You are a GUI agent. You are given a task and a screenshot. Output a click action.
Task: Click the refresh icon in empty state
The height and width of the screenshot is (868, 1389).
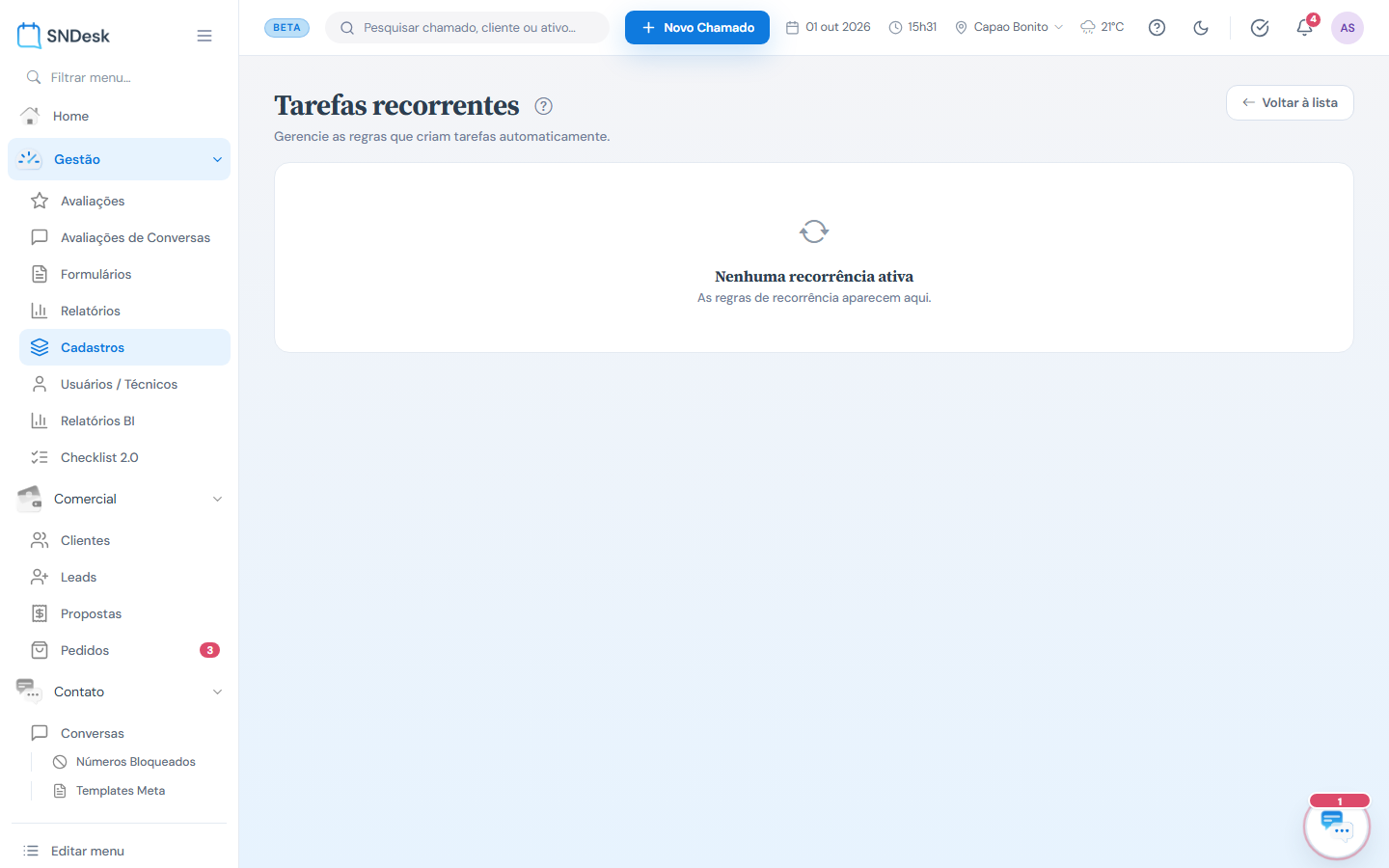(x=814, y=231)
